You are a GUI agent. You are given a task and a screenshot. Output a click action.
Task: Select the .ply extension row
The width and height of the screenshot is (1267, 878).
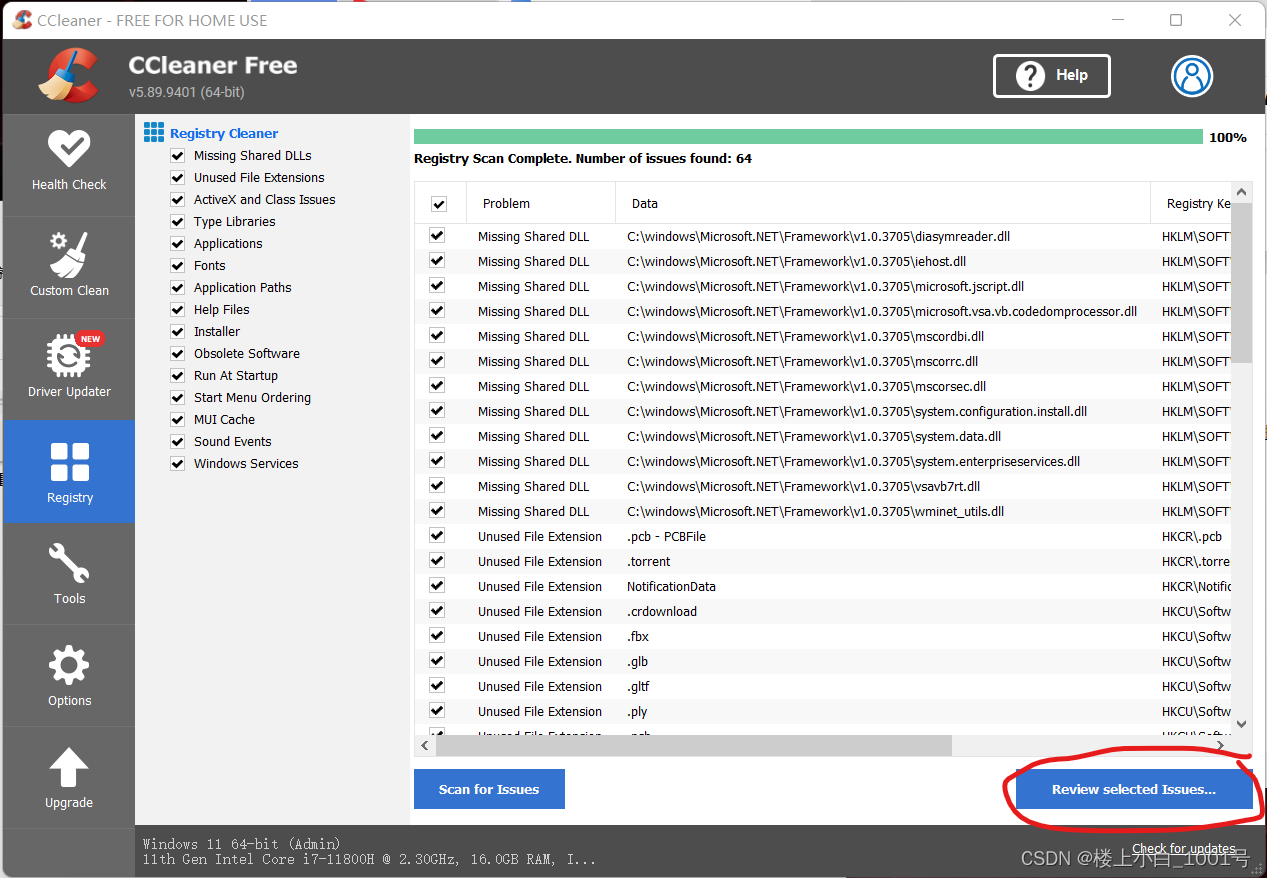(x=823, y=711)
